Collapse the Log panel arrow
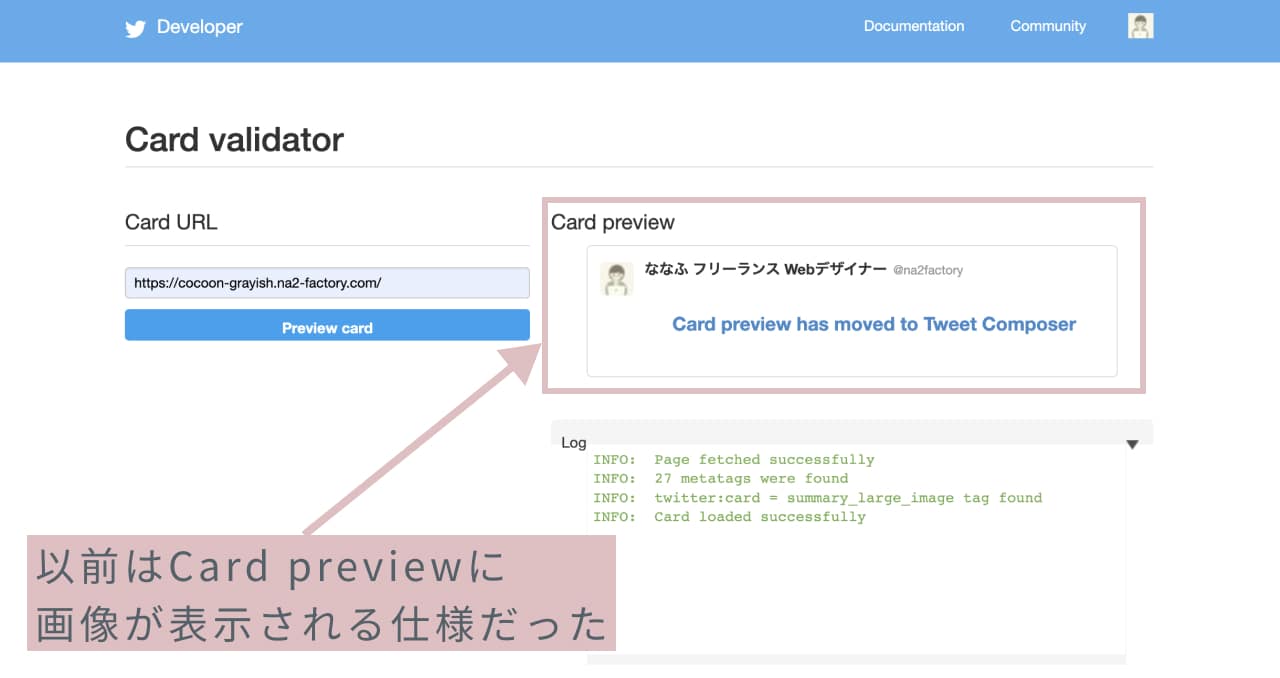This screenshot has height=678, width=1280. 1132,444
